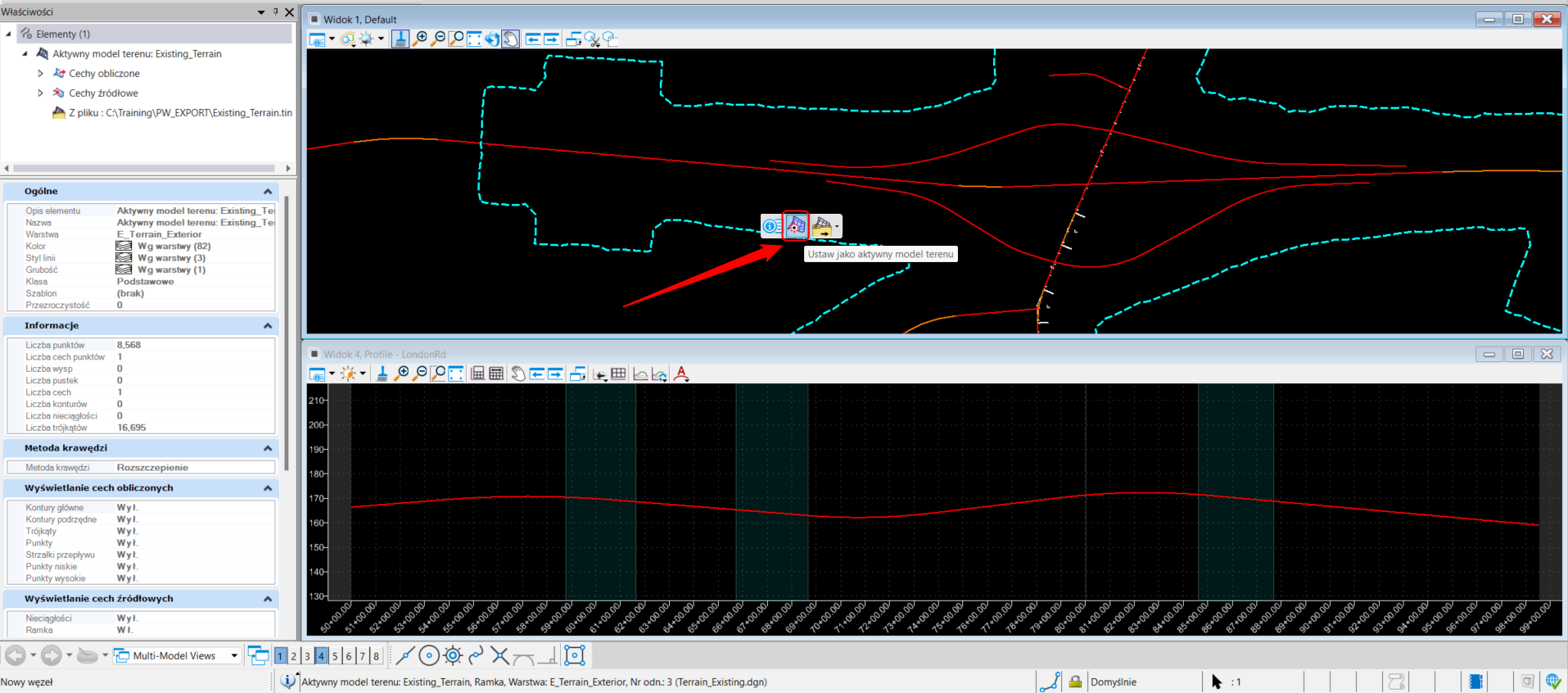Click the Set as active terrain model icon
Image resolution: width=1568 pixels, height=693 pixels.
tap(796, 226)
